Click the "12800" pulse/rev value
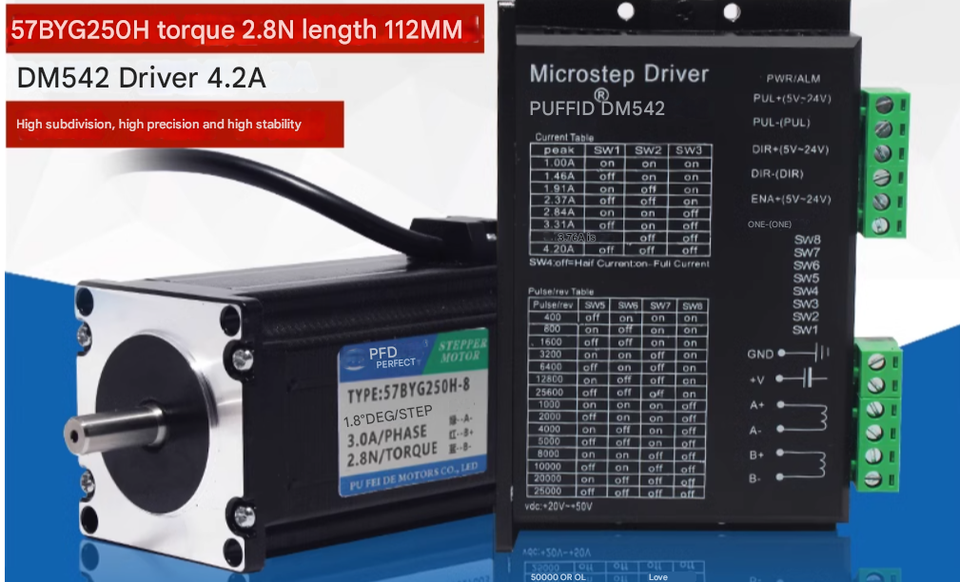The image size is (960, 582). pos(549,379)
